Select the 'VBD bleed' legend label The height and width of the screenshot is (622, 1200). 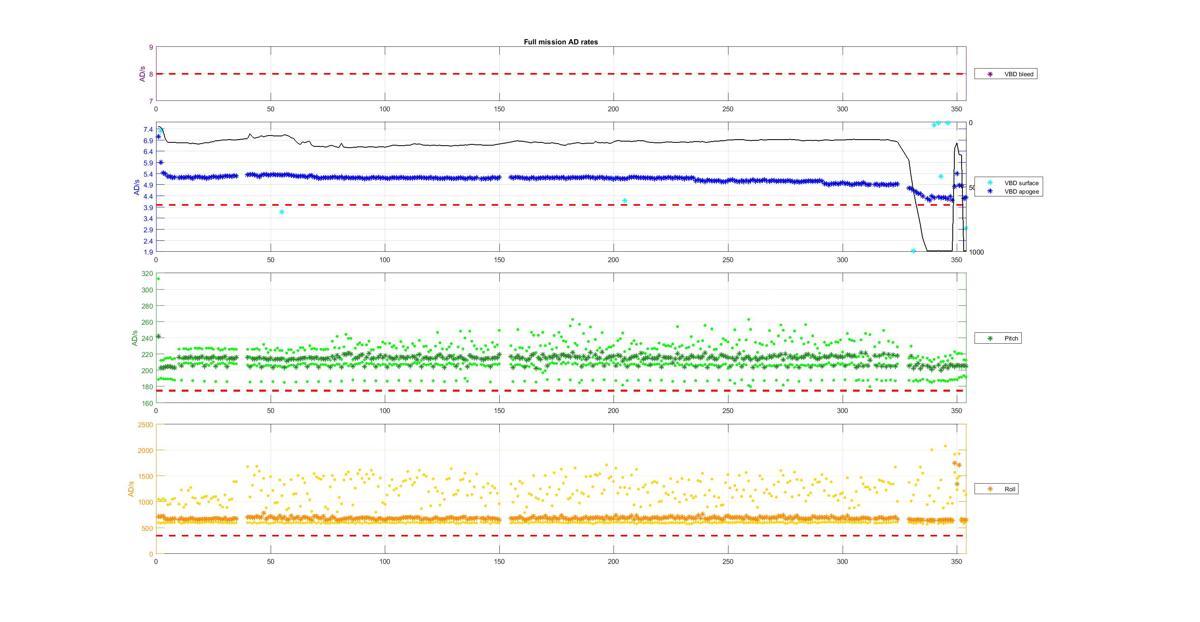[x=1019, y=74]
